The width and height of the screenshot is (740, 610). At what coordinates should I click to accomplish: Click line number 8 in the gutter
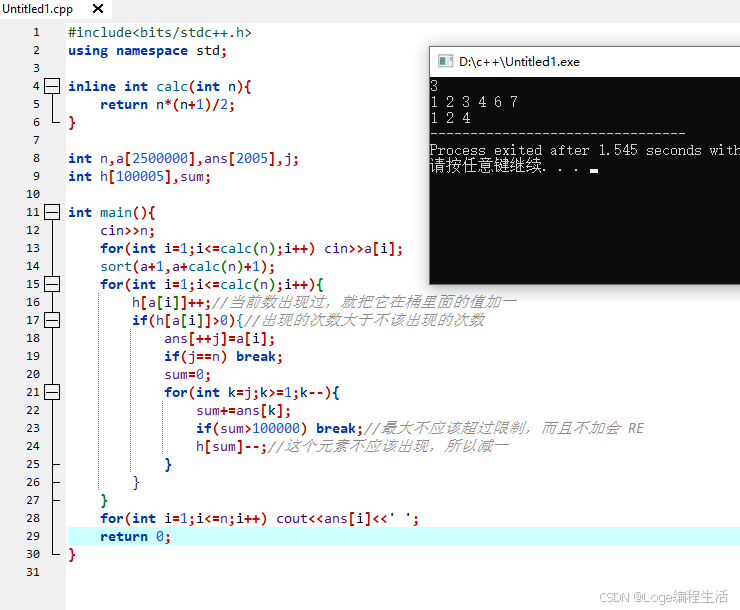(x=36, y=159)
